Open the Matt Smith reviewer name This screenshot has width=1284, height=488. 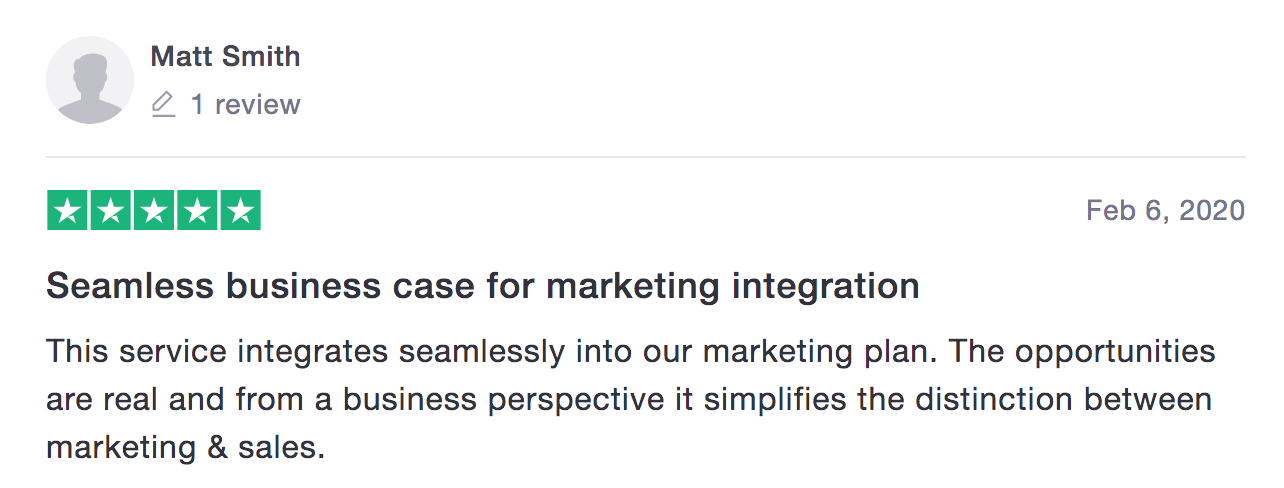[225, 56]
